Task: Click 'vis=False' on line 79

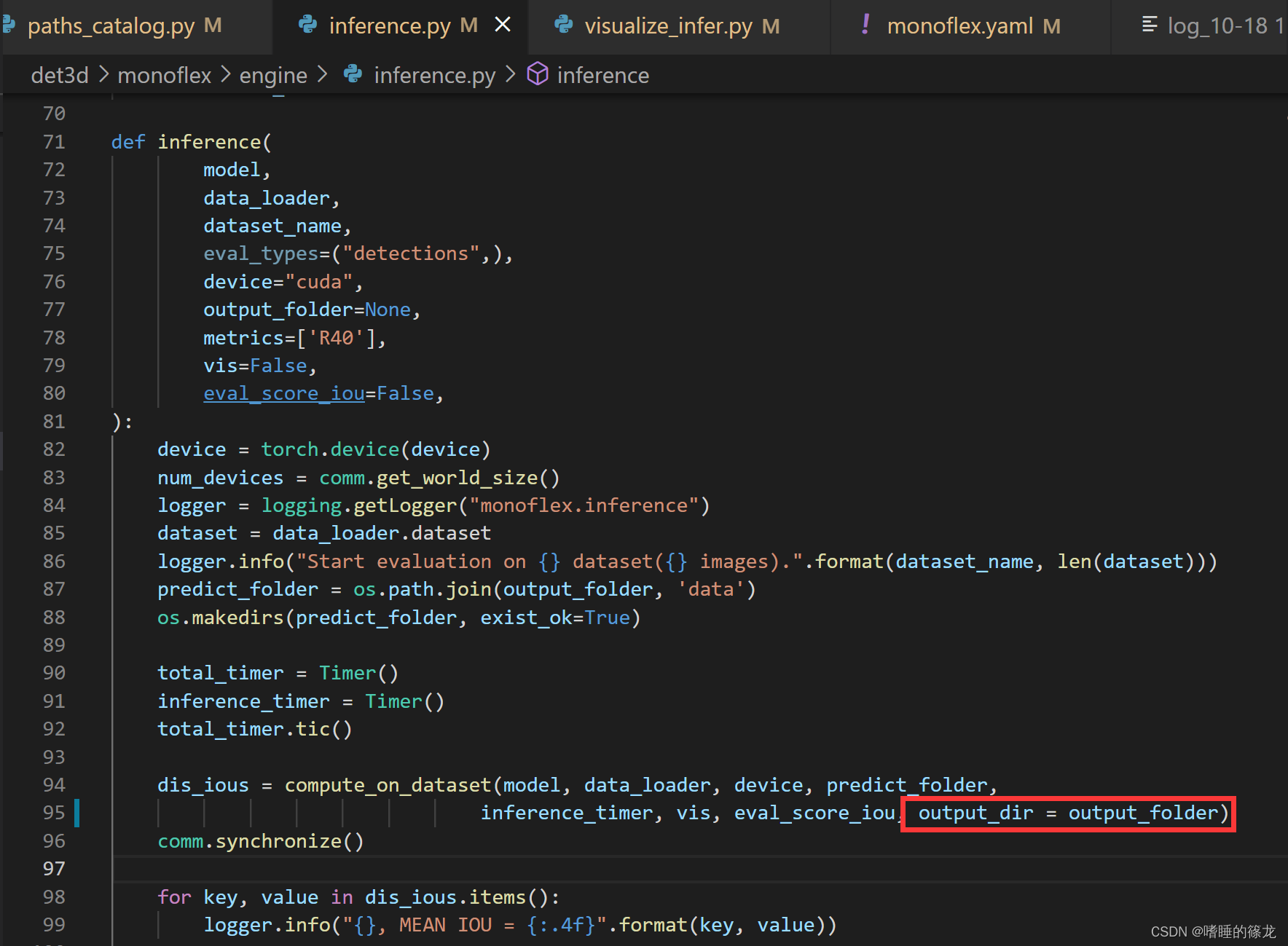Action: 255,366
